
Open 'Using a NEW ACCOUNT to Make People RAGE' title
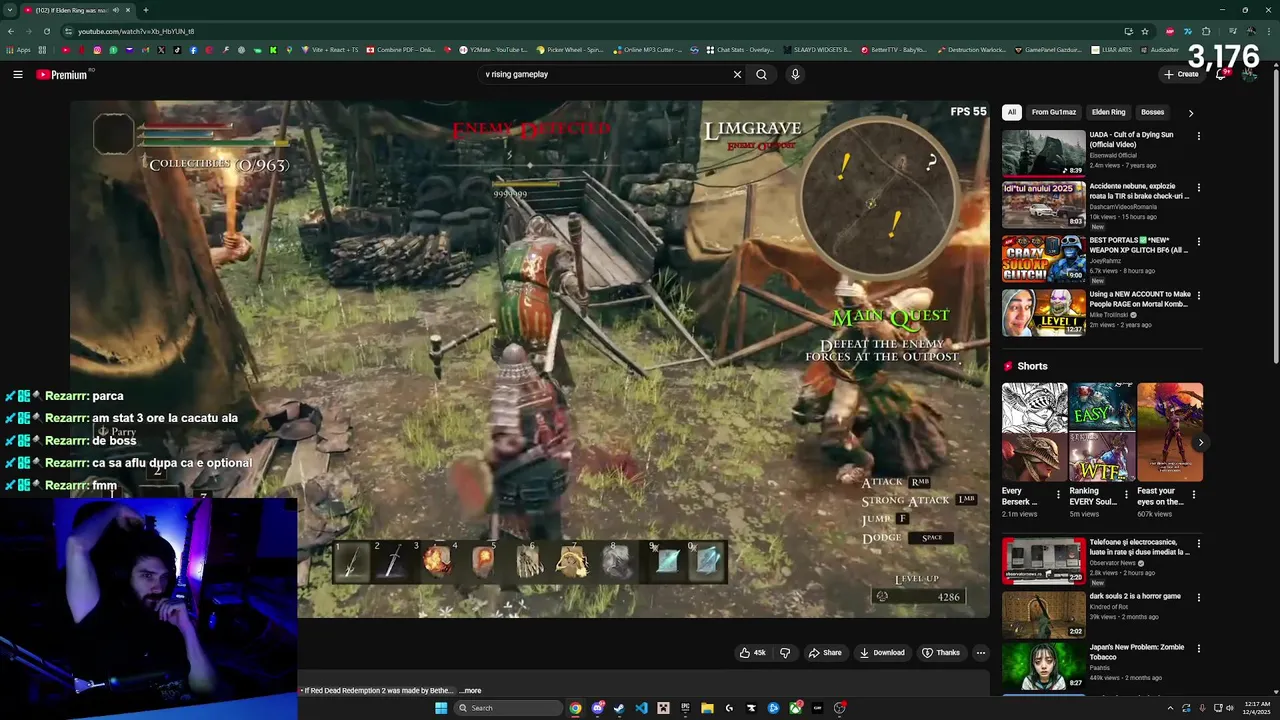(x=1140, y=299)
